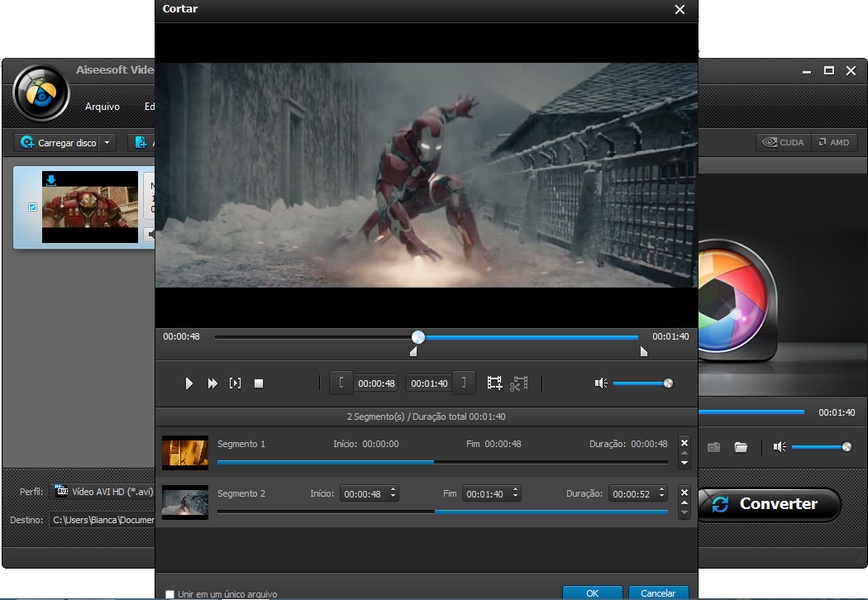Select the Segmento 1 thumbnail

tap(185, 452)
